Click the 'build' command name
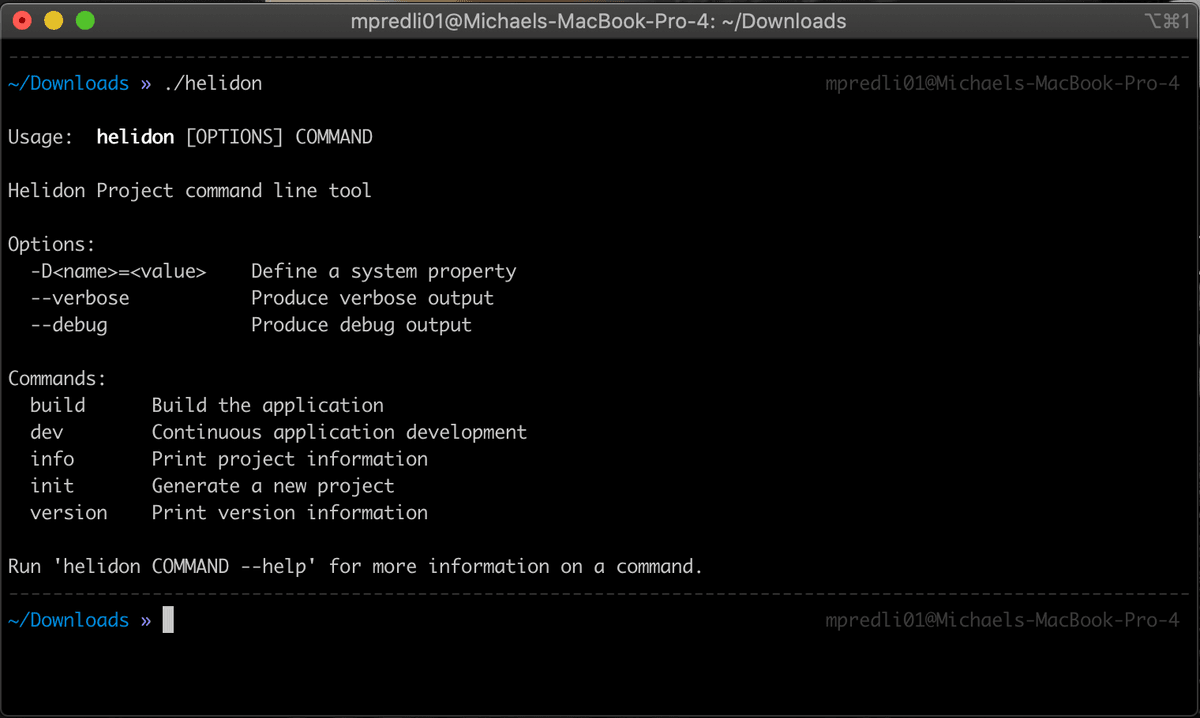 coord(57,405)
